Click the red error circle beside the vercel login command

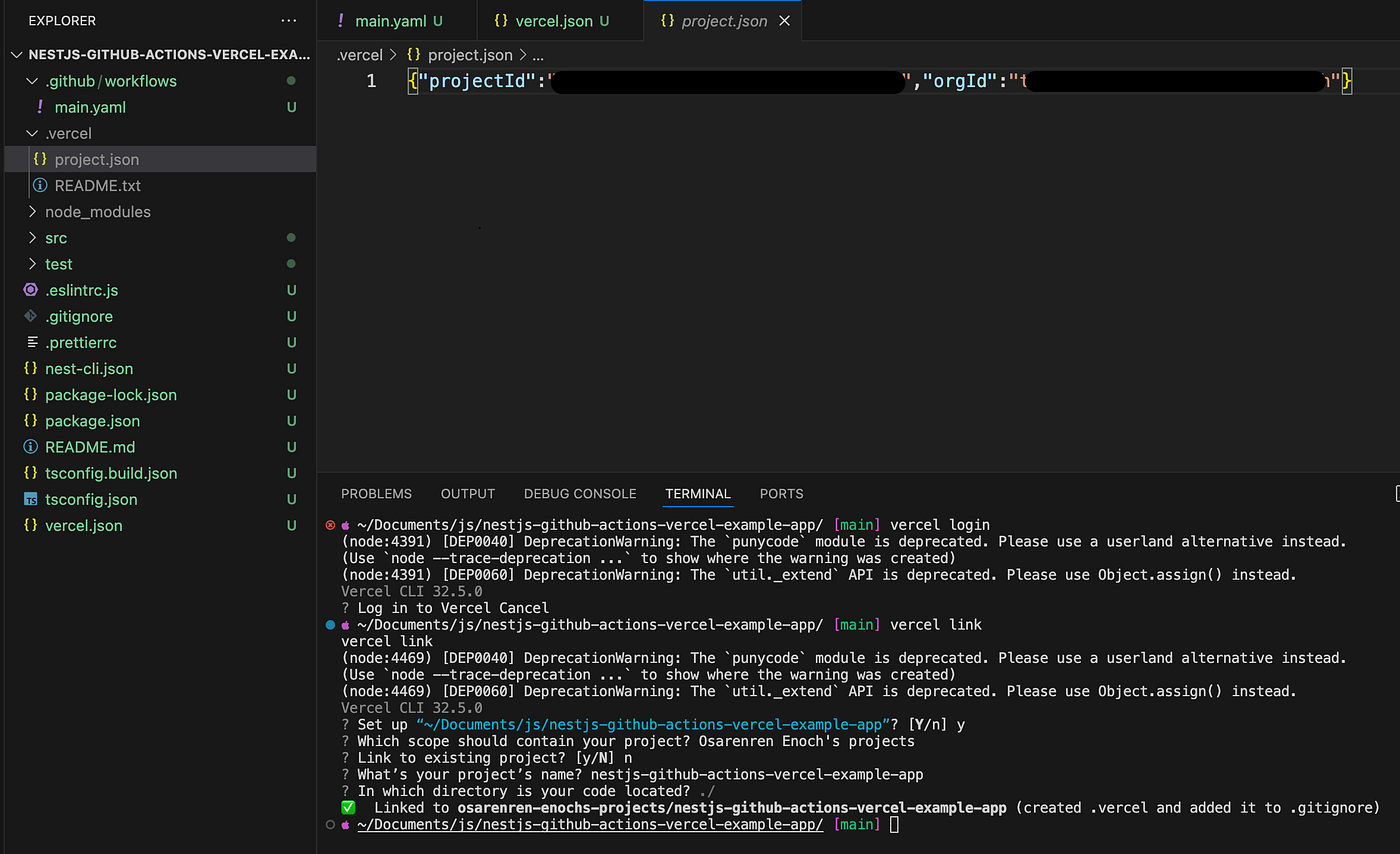coord(331,525)
